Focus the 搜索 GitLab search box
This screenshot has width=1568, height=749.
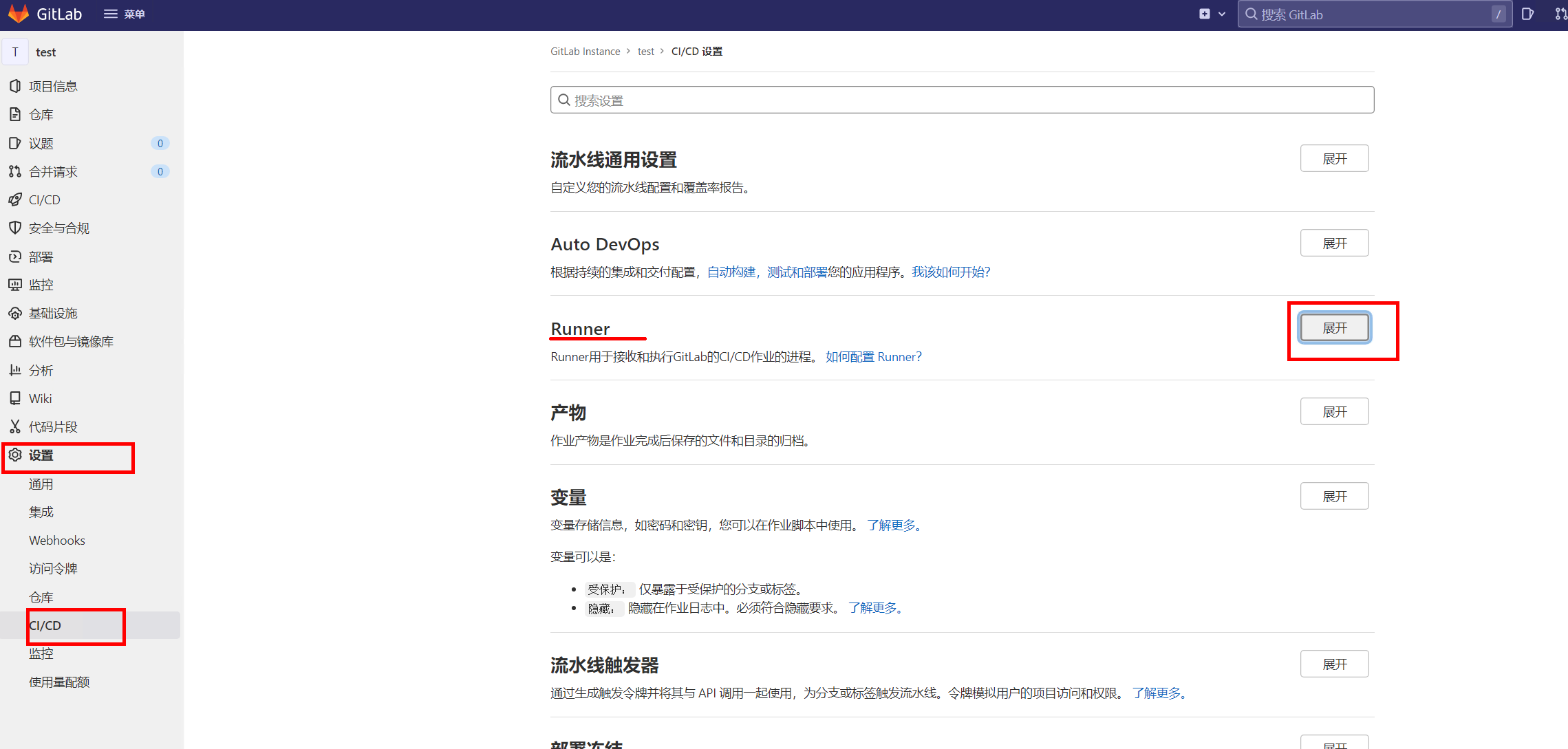pos(1369,14)
